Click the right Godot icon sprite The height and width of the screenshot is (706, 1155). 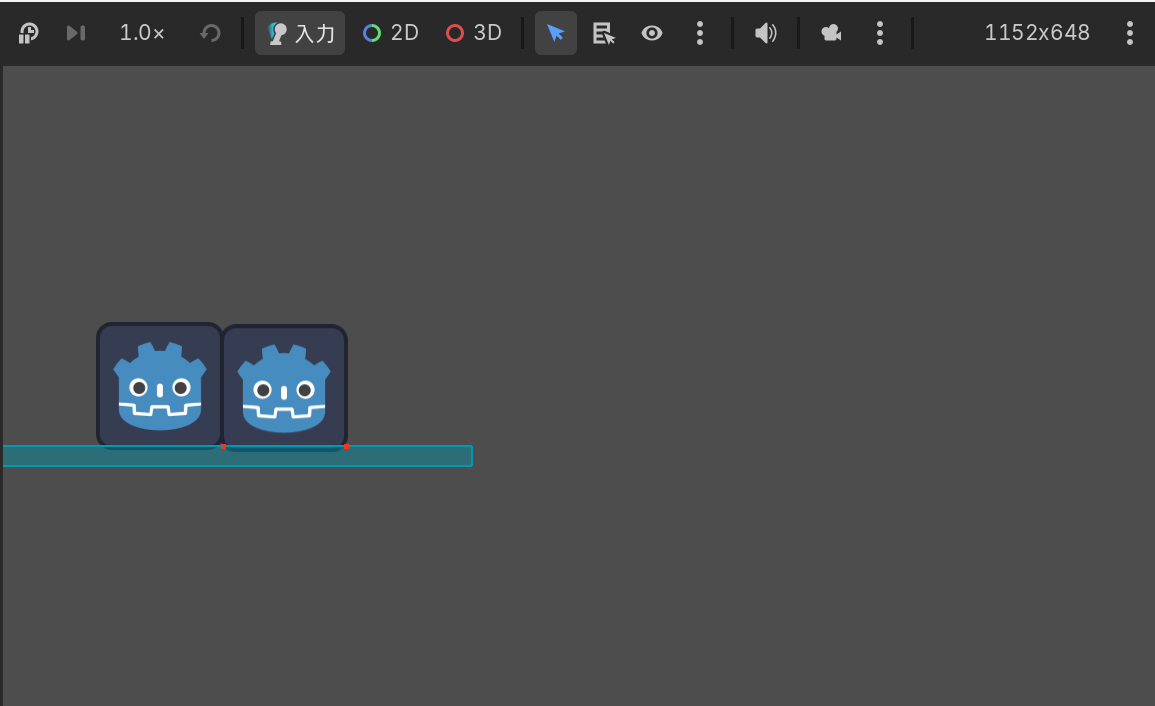click(x=284, y=388)
